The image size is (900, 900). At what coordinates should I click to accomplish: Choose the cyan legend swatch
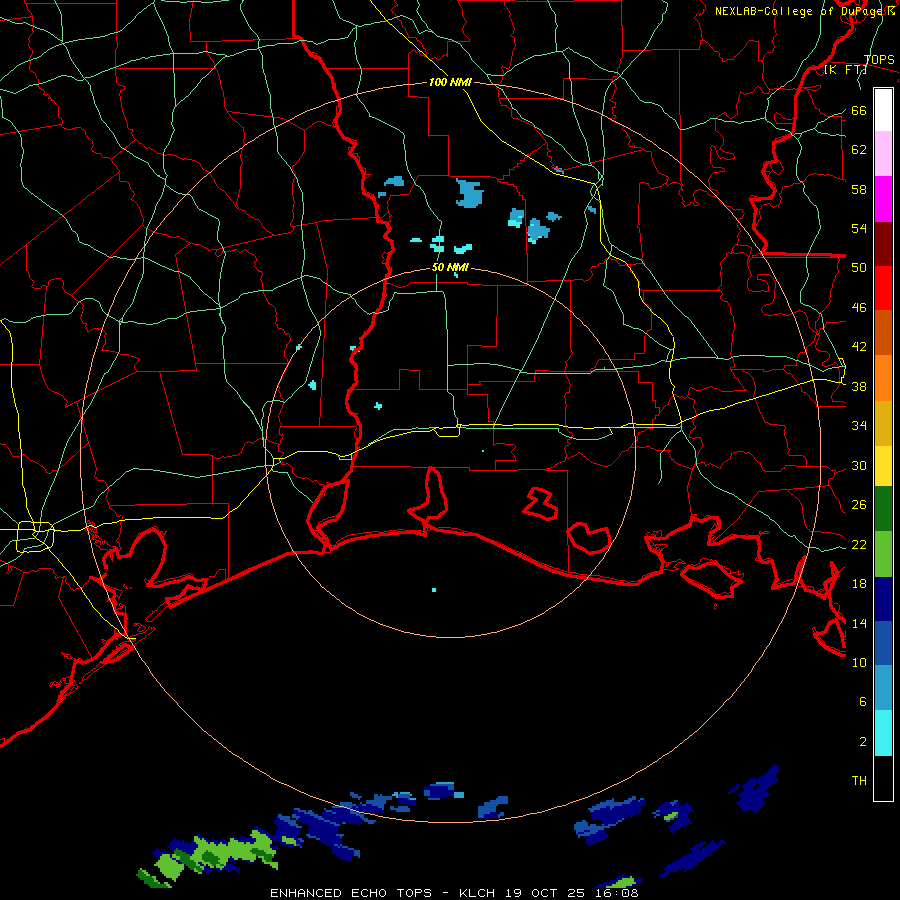tap(883, 733)
